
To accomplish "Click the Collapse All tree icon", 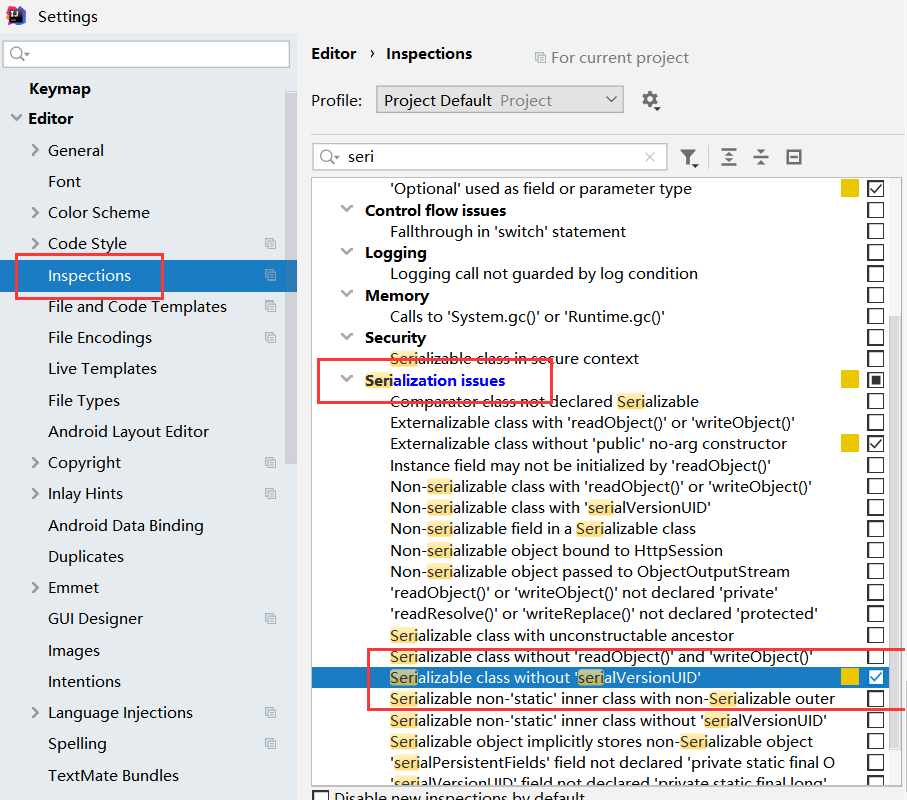I will (761, 157).
